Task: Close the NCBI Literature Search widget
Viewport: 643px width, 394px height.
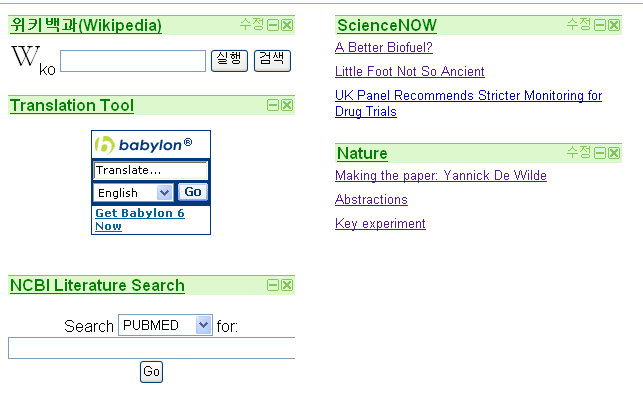Action: 287,285
